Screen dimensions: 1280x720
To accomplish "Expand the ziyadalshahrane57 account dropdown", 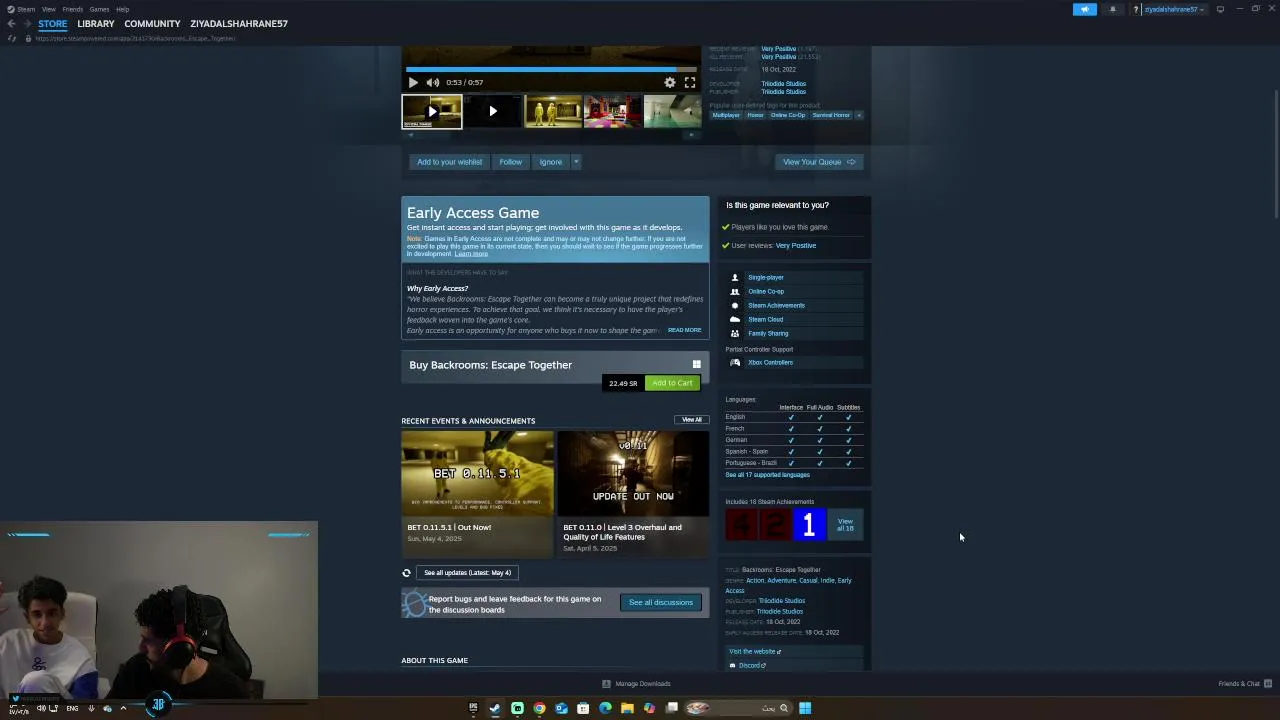I will [1174, 9].
